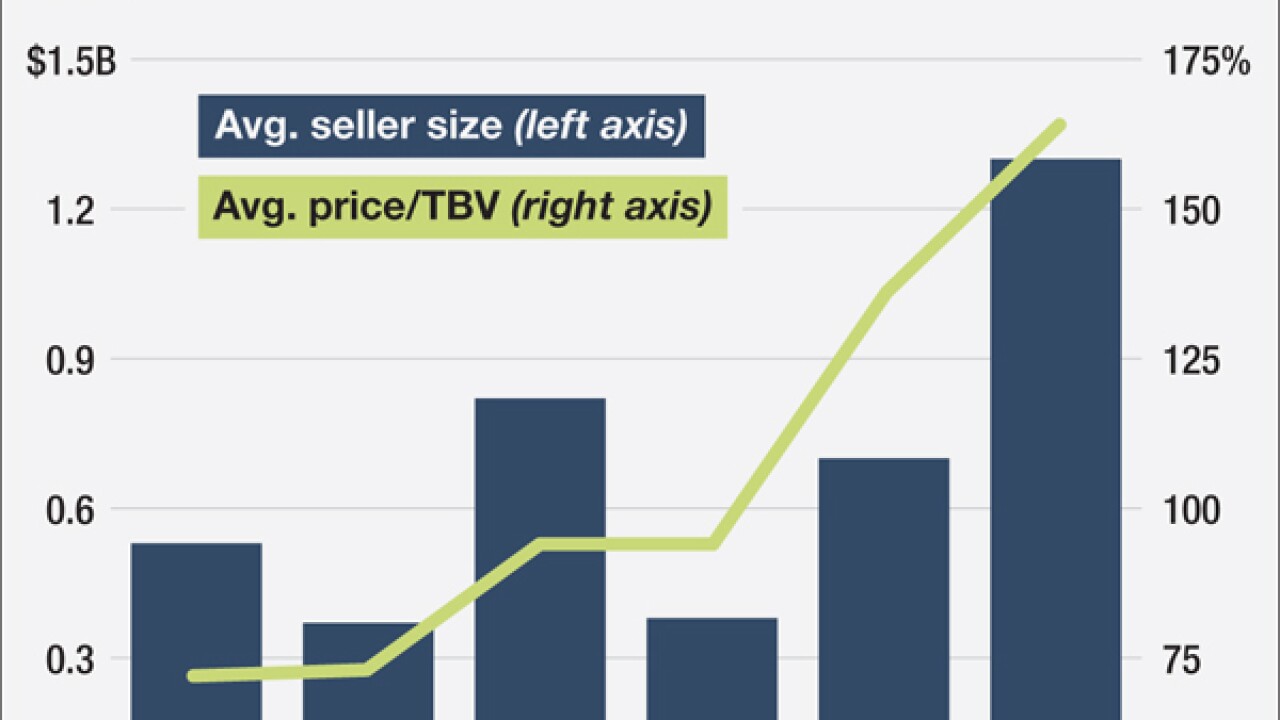Screen dimensions: 1280x720
Task: Select the $1.5B left axis label
Action: [x=71, y=62]
